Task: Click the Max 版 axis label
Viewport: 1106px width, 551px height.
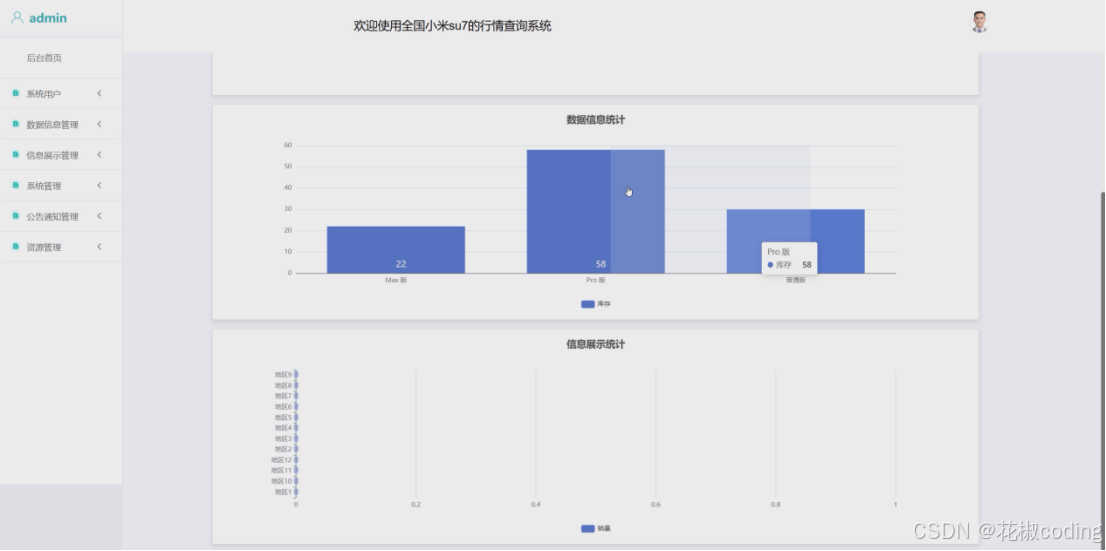Action: pos(396,280)
